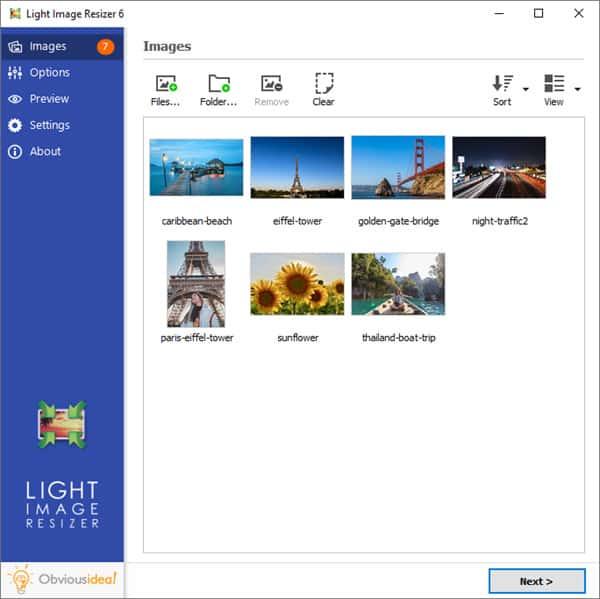Pick the sunflower thumbnail
The width and height of the screenshot is (600, 599).
[297, 284]
